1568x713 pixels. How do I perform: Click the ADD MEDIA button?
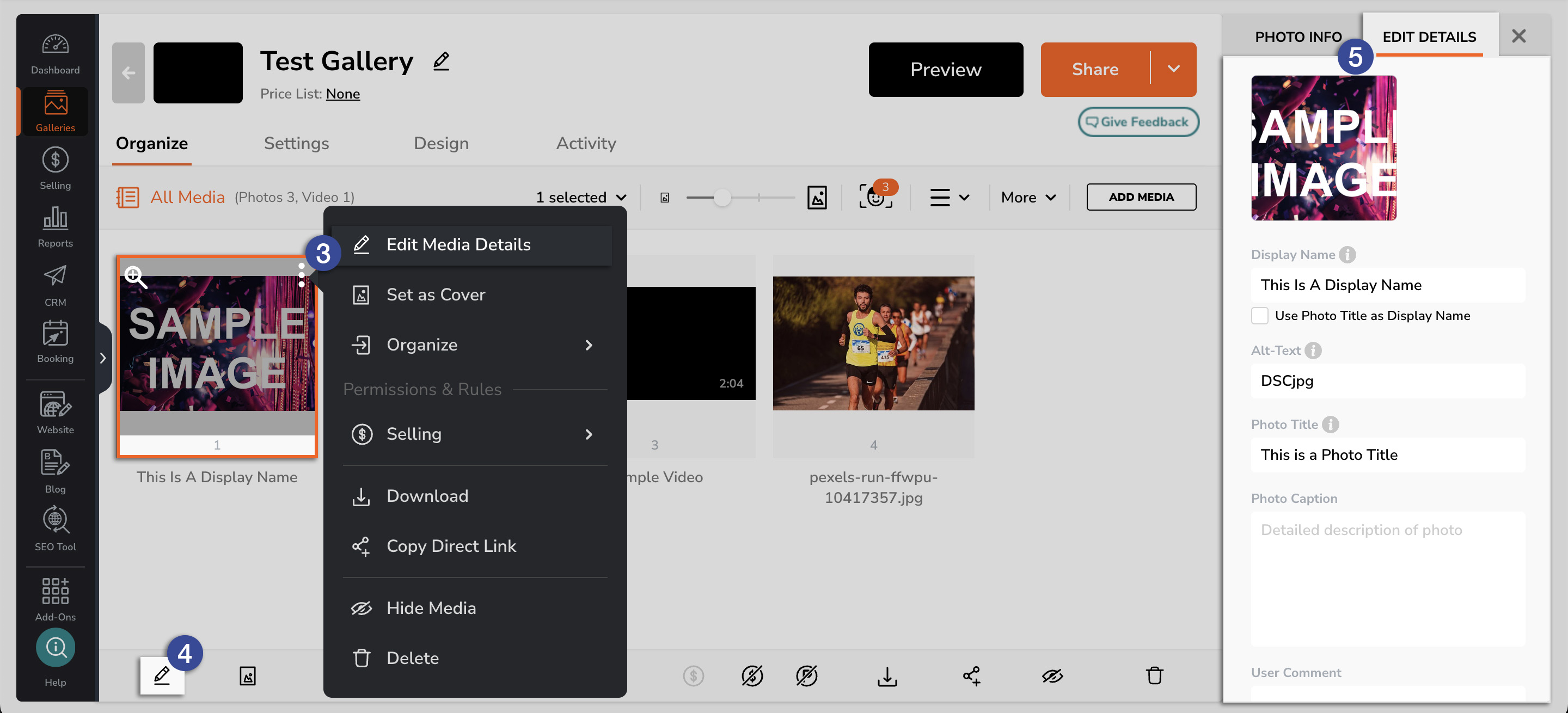1141,197
